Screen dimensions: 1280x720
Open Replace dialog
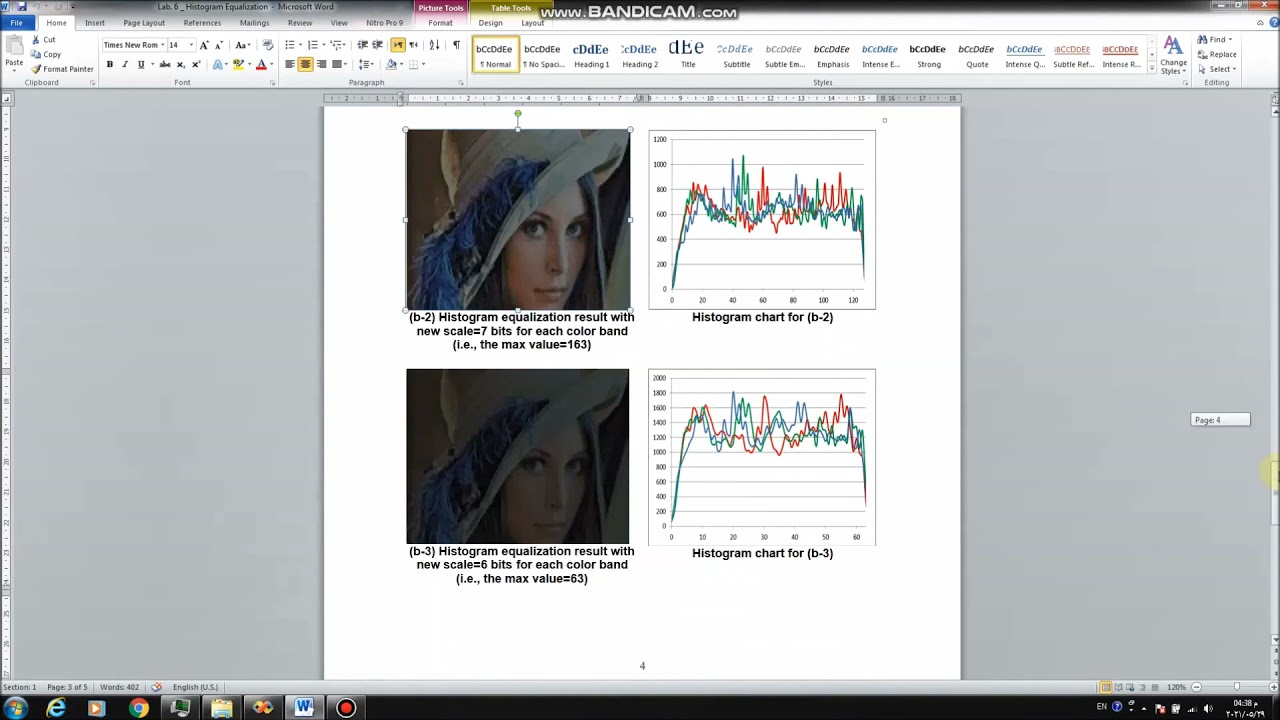(1217, 54)
